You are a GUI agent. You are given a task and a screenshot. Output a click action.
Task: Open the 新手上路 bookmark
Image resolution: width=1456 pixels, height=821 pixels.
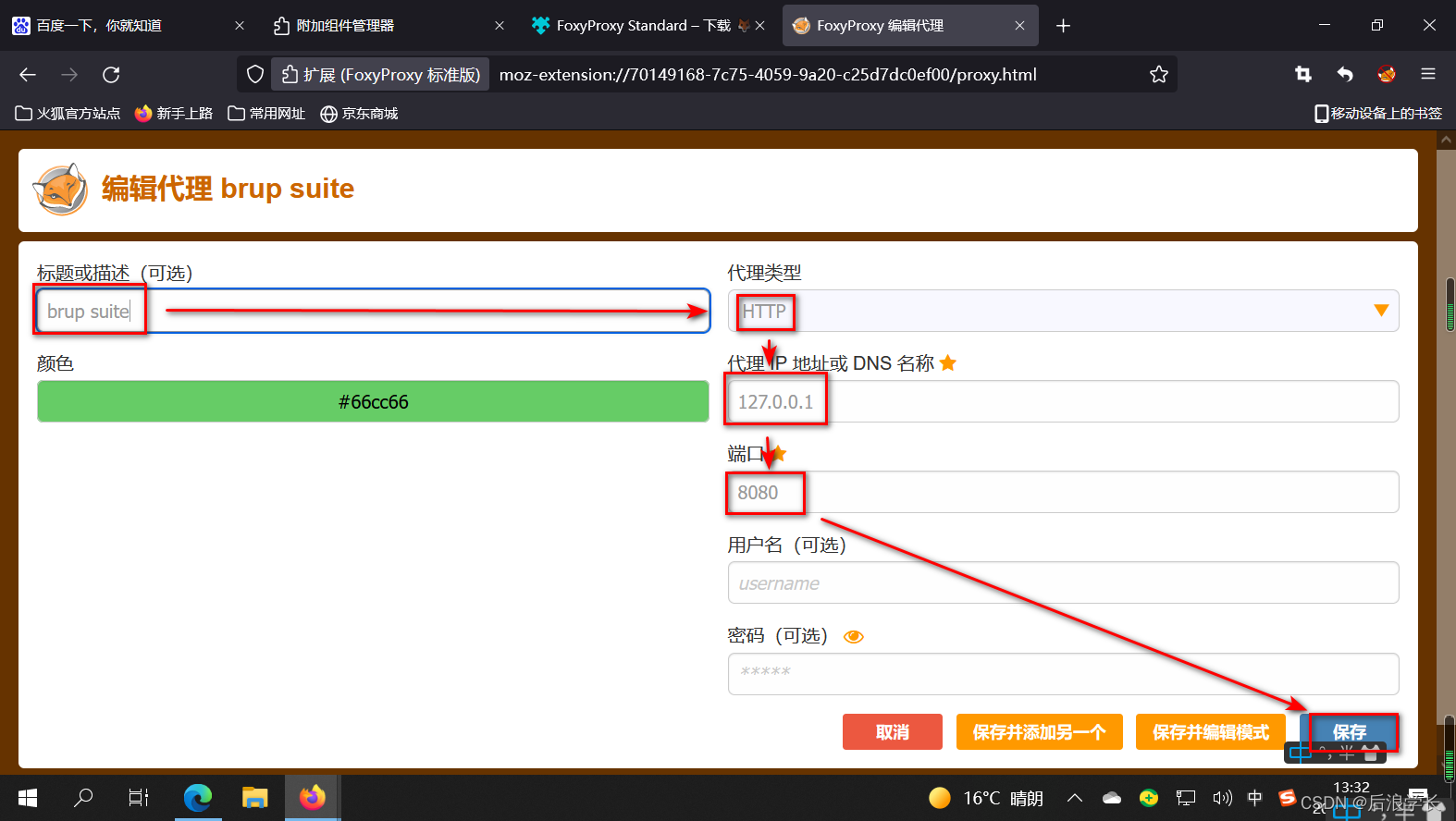click(174, 114)
